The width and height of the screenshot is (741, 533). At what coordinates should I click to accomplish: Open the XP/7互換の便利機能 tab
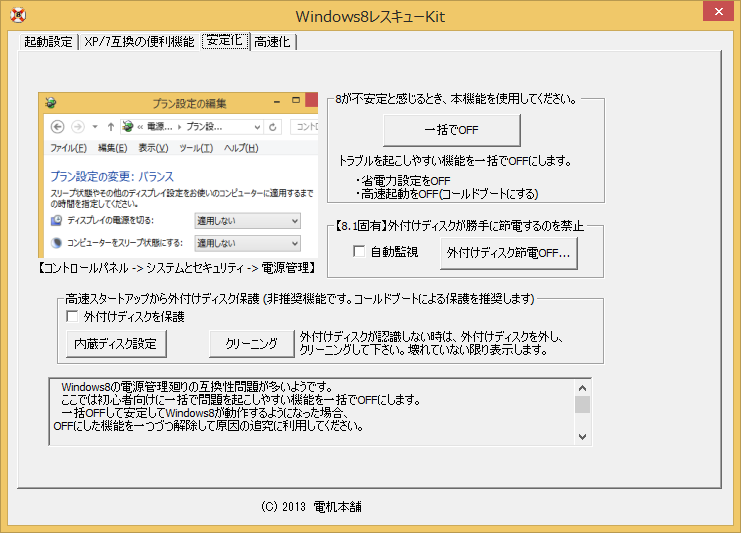tap(139, 42)
